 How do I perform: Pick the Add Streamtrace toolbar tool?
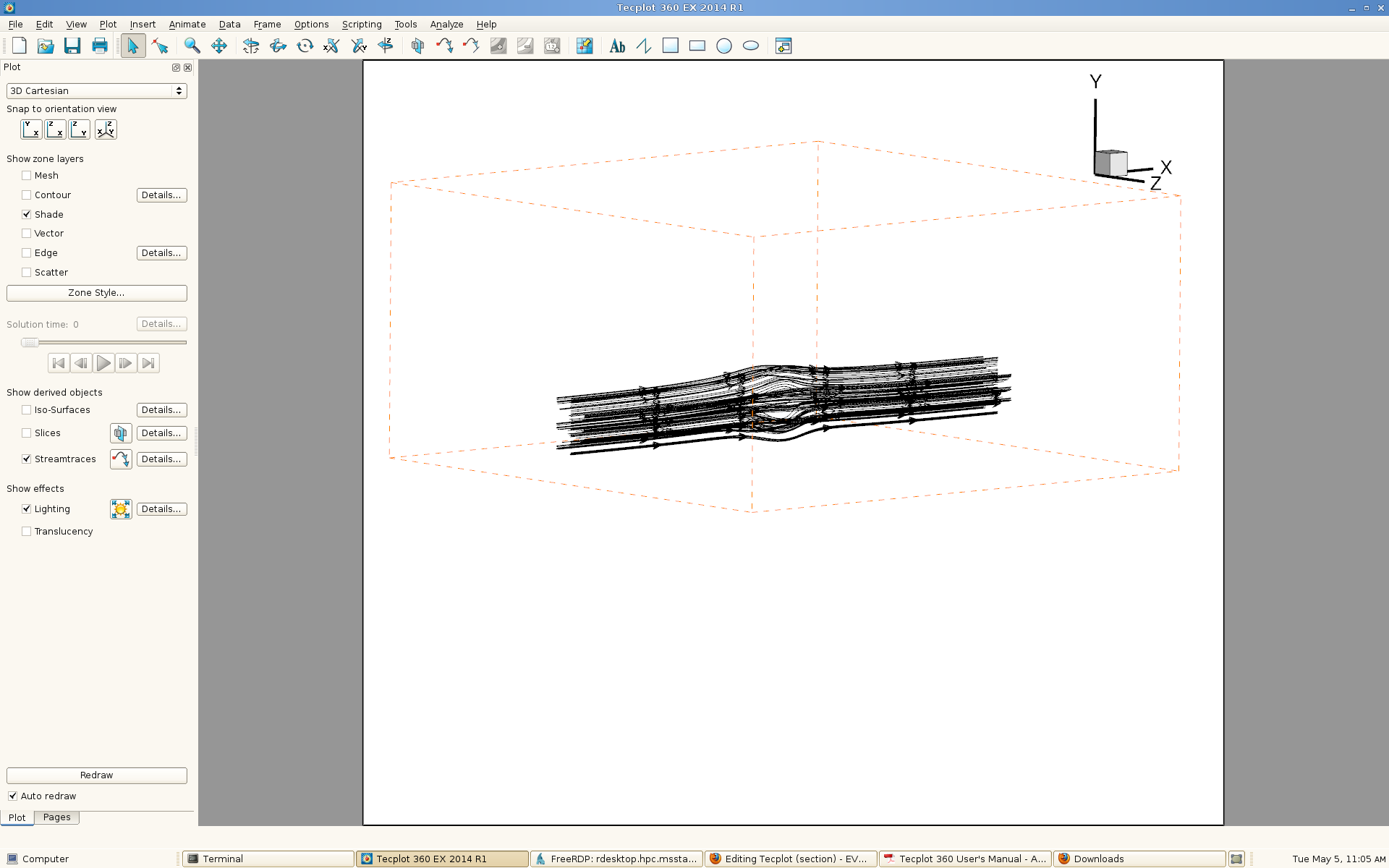tap(444, 46)
